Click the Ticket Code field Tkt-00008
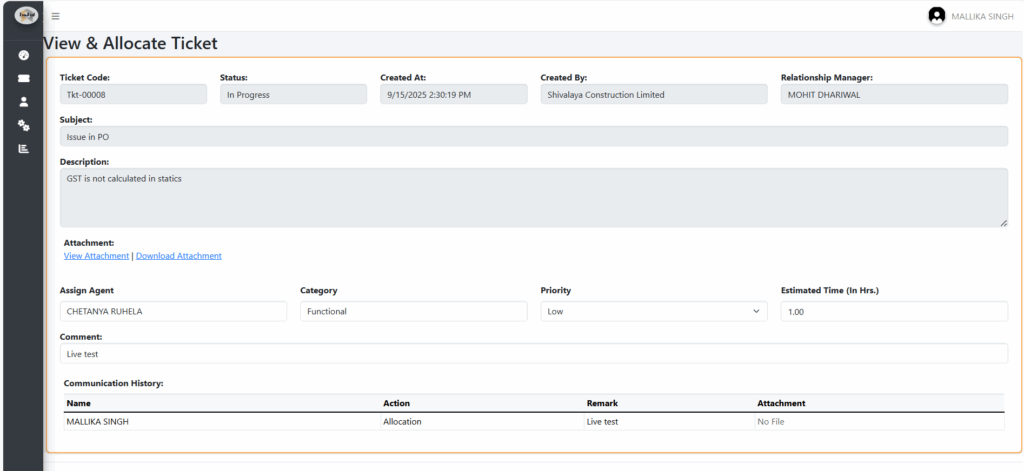The image size is (1024, 471). click(133, 94)
